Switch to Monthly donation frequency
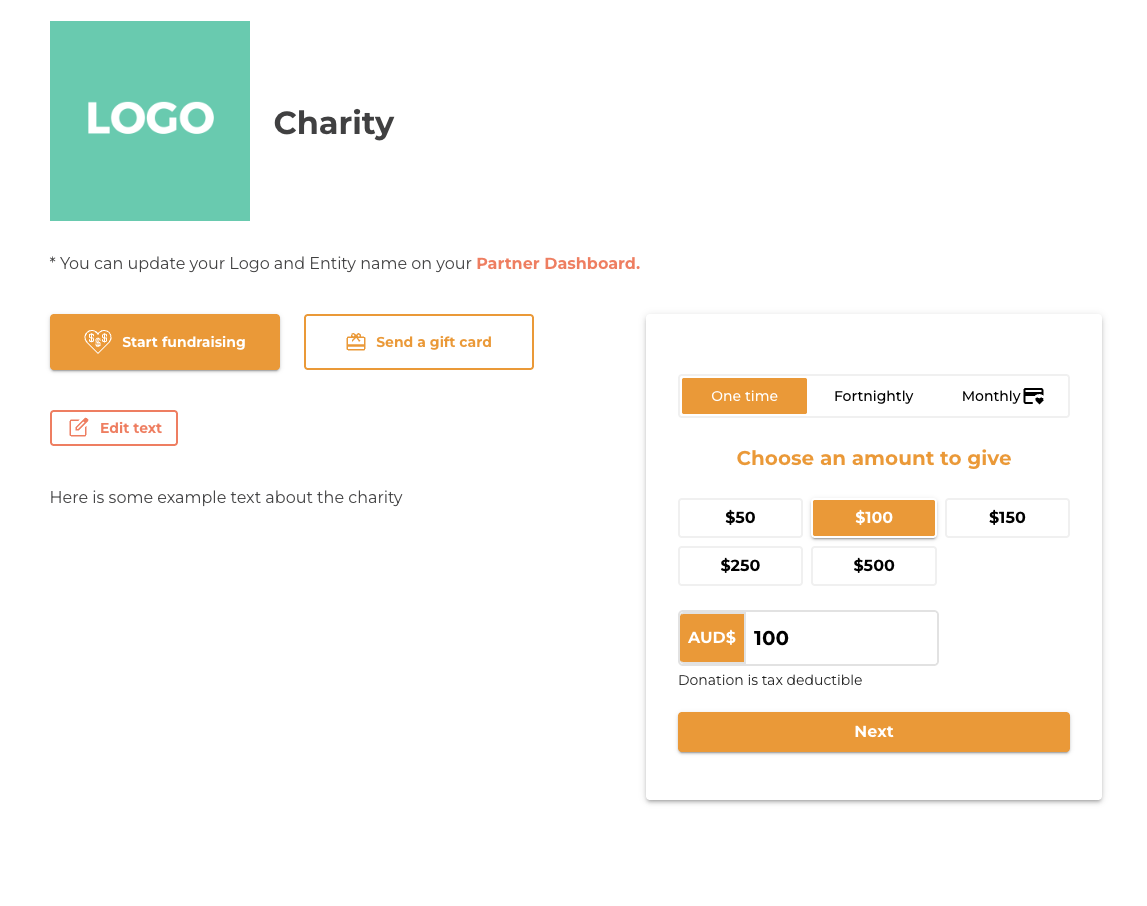 point(1002,396)
